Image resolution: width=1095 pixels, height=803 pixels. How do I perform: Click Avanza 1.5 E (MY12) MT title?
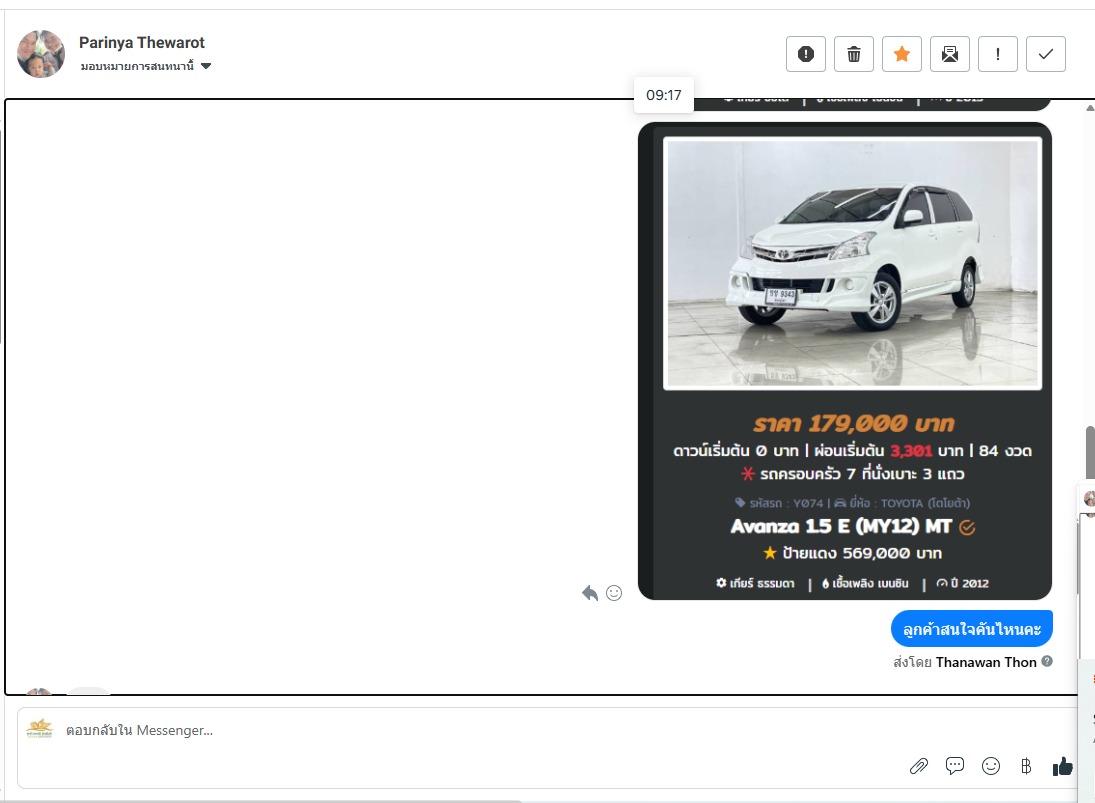[841, 526]
